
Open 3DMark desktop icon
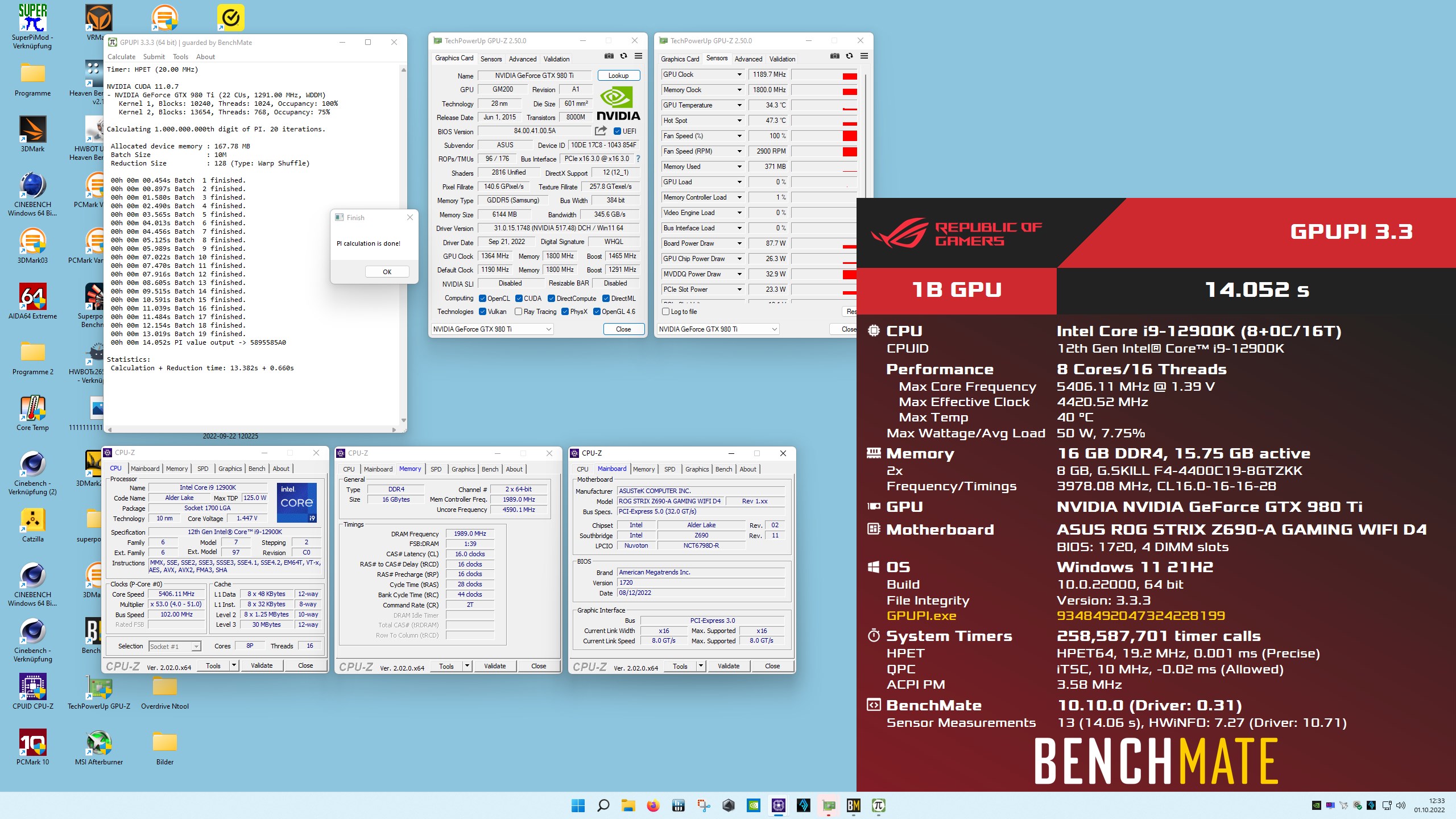coord(32,134)
